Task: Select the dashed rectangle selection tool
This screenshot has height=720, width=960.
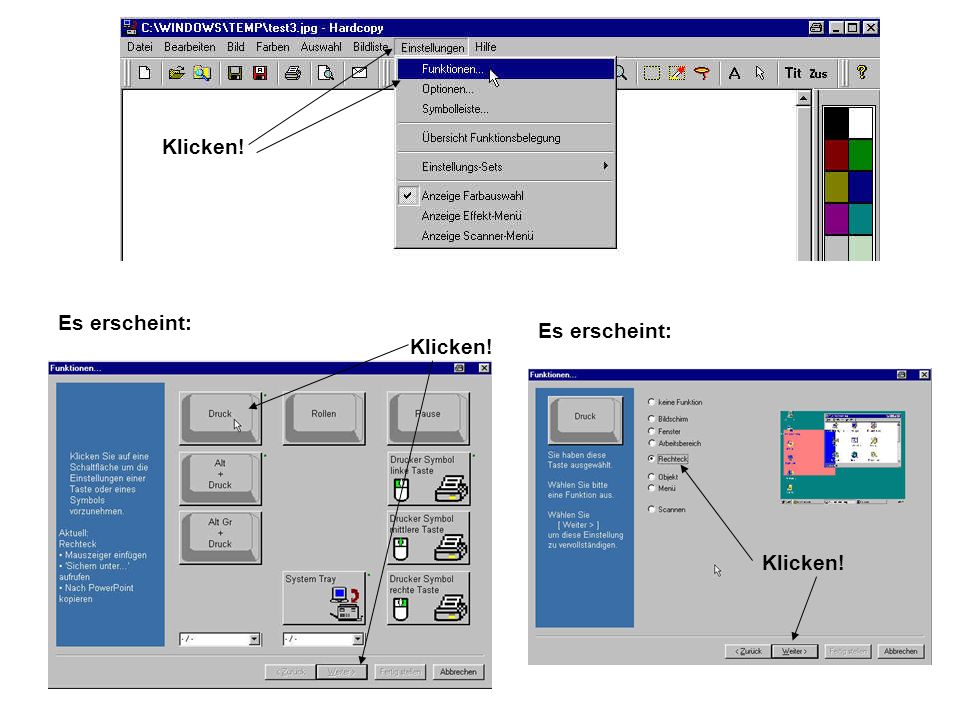Action: 651,73
